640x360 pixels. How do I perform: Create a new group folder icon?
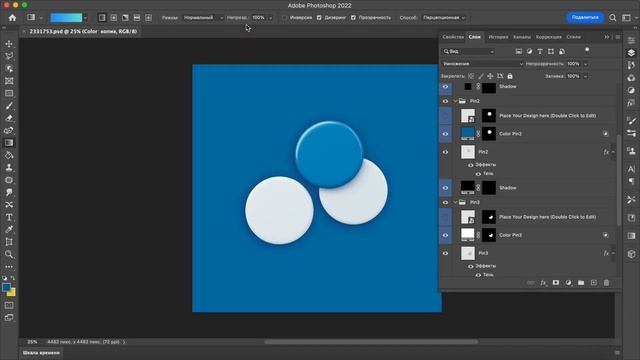point(581,283)
